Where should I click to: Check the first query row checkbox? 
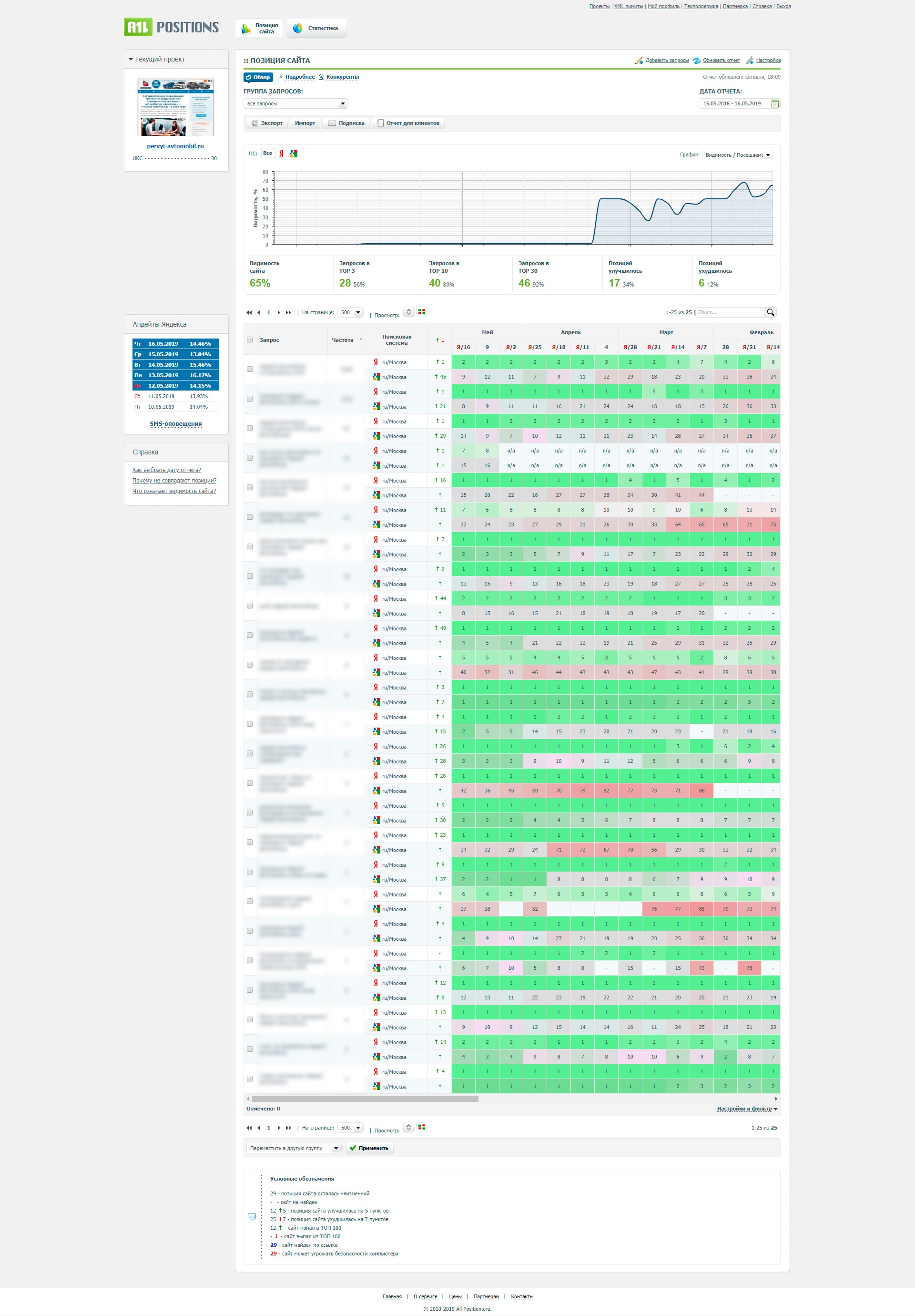pos(249,369)
